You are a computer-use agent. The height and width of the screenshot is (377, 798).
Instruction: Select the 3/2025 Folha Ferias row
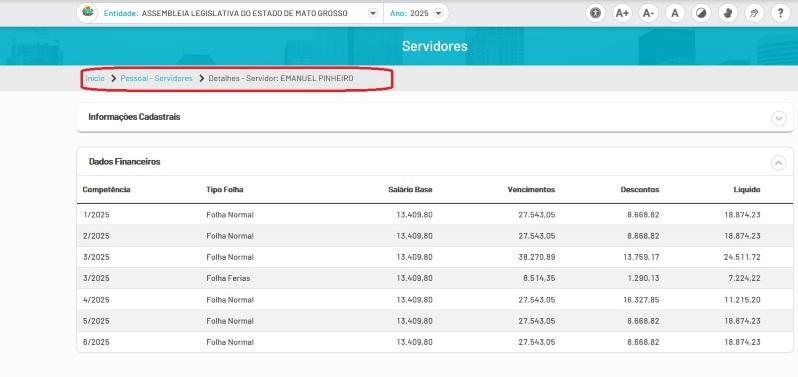tap(435, 278)
